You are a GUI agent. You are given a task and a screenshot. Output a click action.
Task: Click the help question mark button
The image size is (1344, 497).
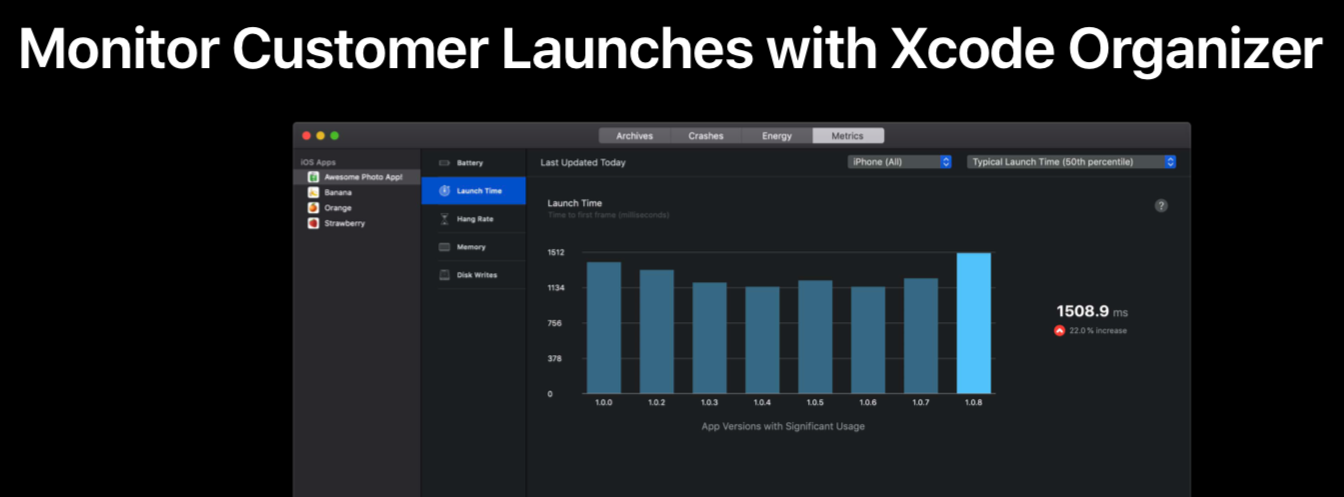[x=1161, y=205]
